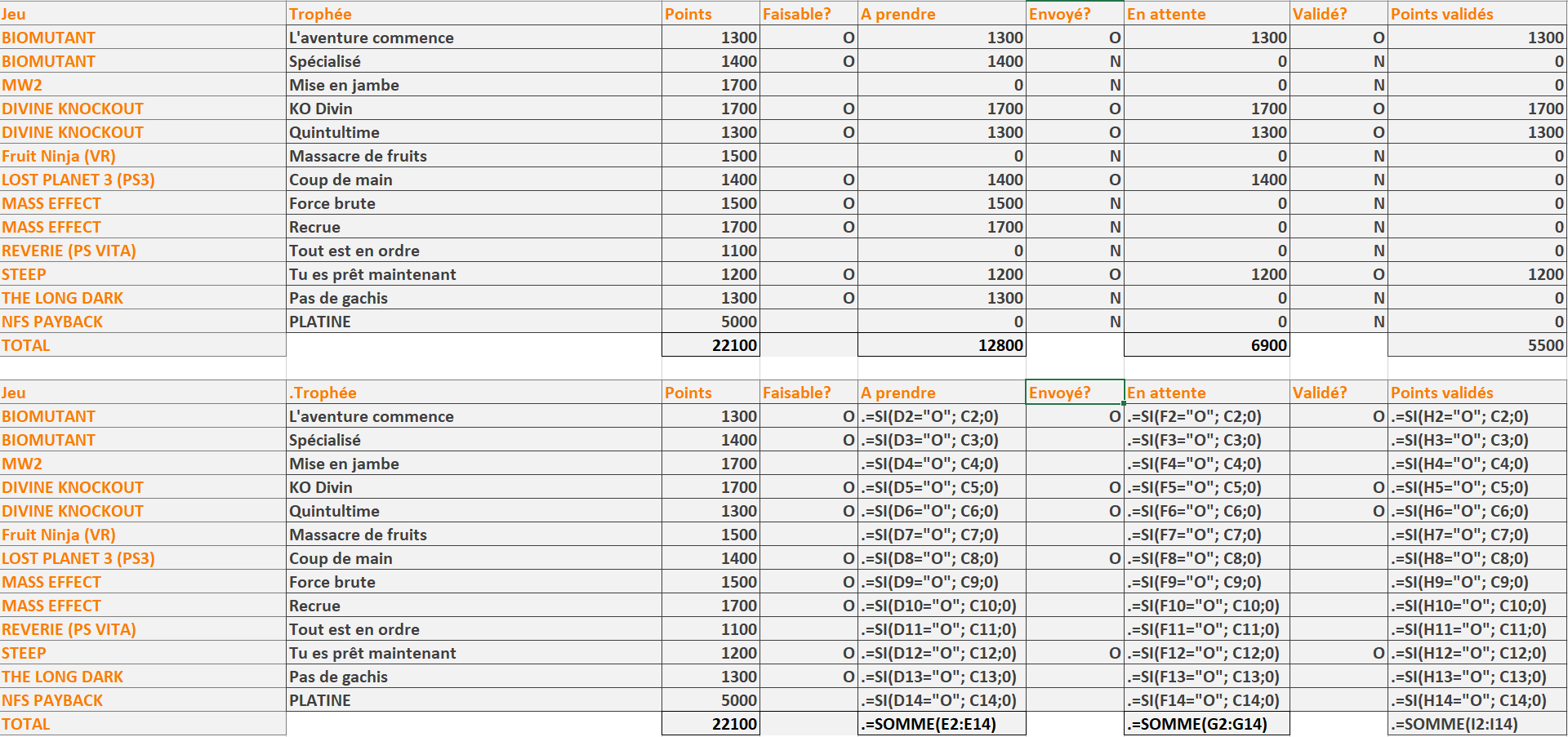The width and height of the screenshot is (1568, 737).
Task: Select the formula cell .=SI(D3="O"; C3;0)
Action: pyautogui.click(x=942, y=440)
